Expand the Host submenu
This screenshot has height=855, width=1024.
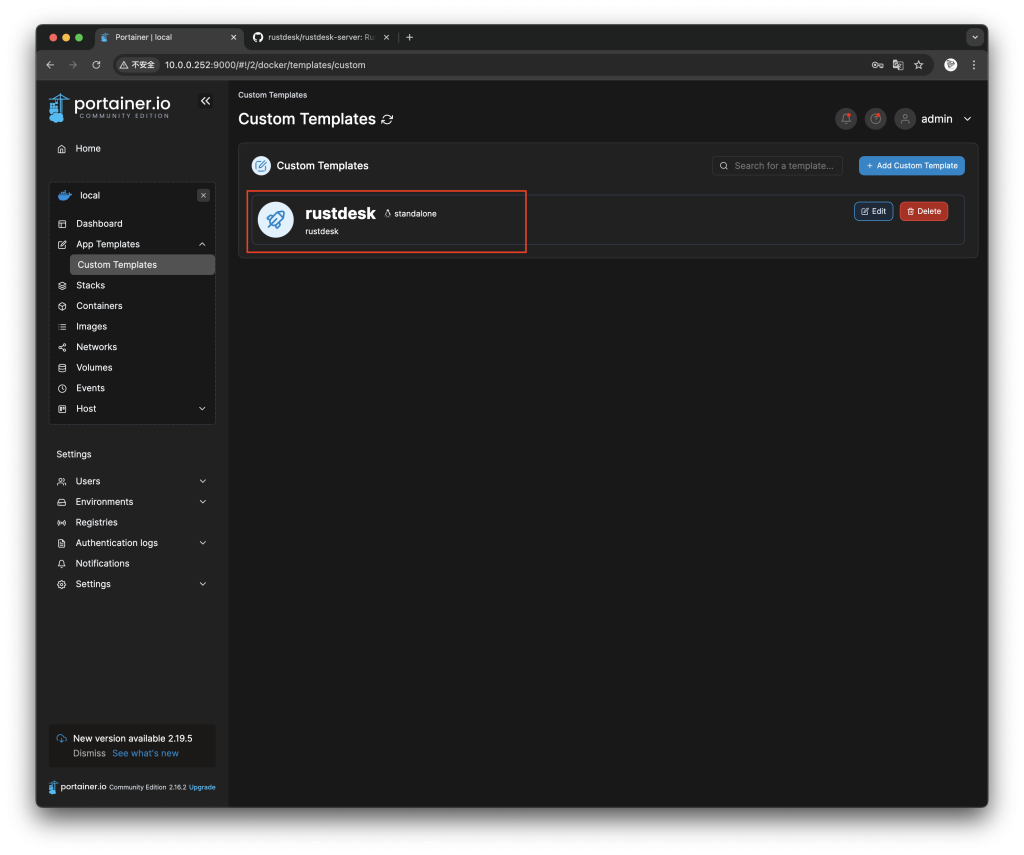coord(202,409)
